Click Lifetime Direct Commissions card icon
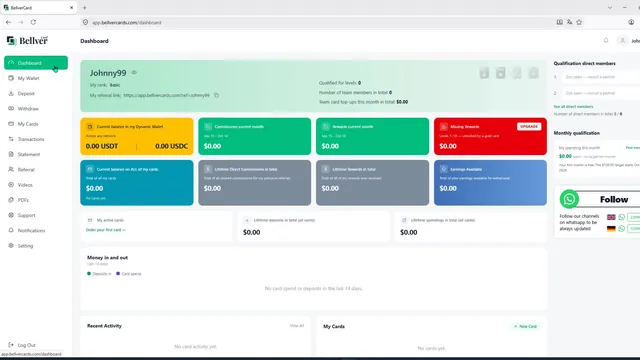 (208, 169)
